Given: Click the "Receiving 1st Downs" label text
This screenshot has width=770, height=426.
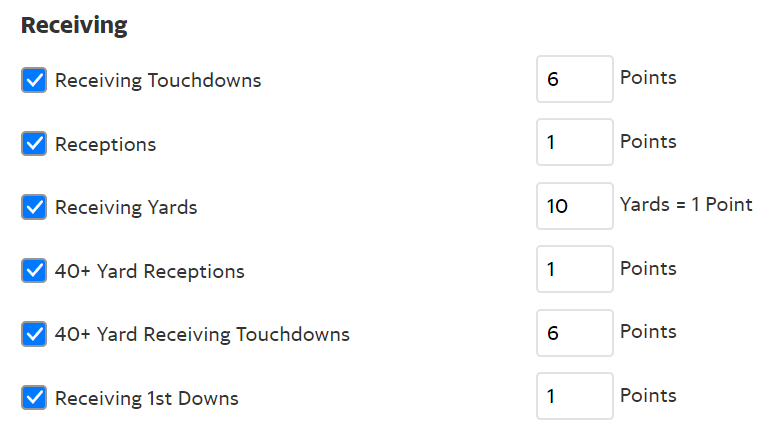Looking at the screenshot, I should tap(147, 398).
